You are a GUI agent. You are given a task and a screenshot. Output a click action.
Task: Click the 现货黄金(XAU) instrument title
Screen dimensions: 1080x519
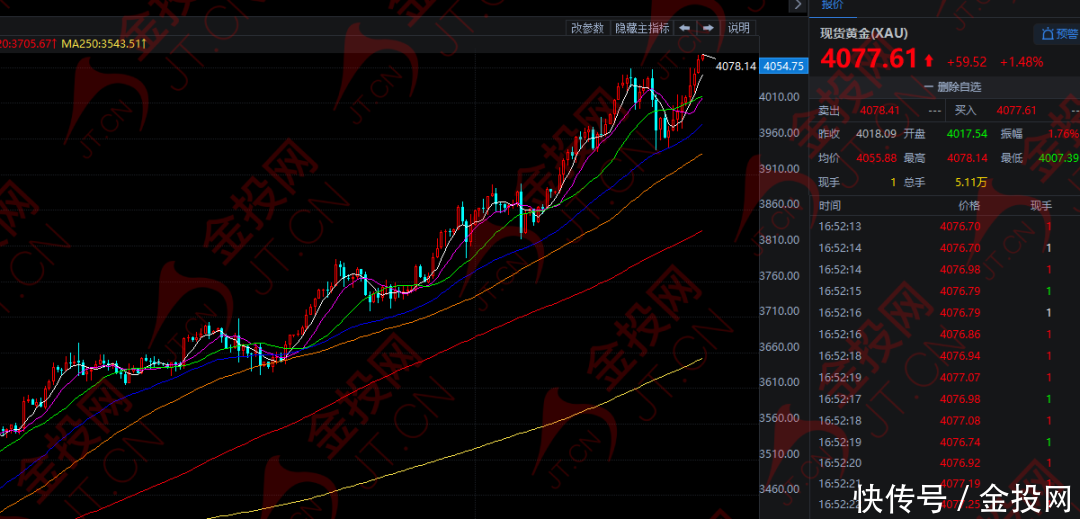click(x=863, y=33)
